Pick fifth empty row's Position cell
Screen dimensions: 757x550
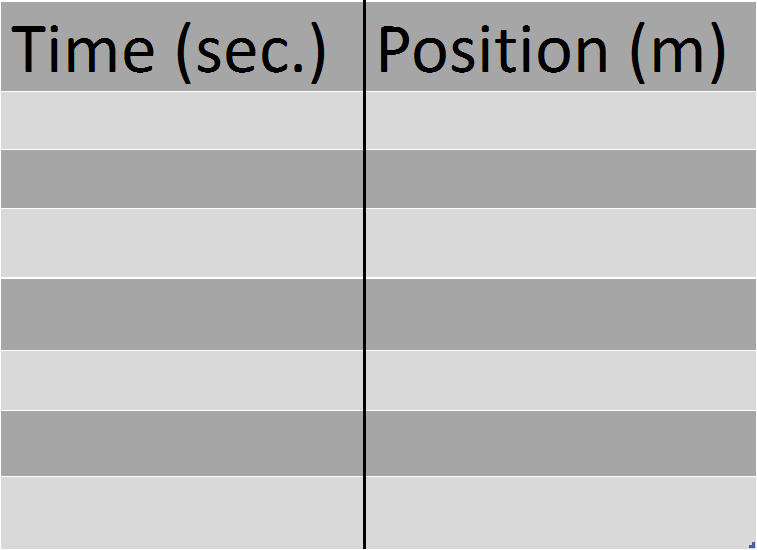pos(560,380)
